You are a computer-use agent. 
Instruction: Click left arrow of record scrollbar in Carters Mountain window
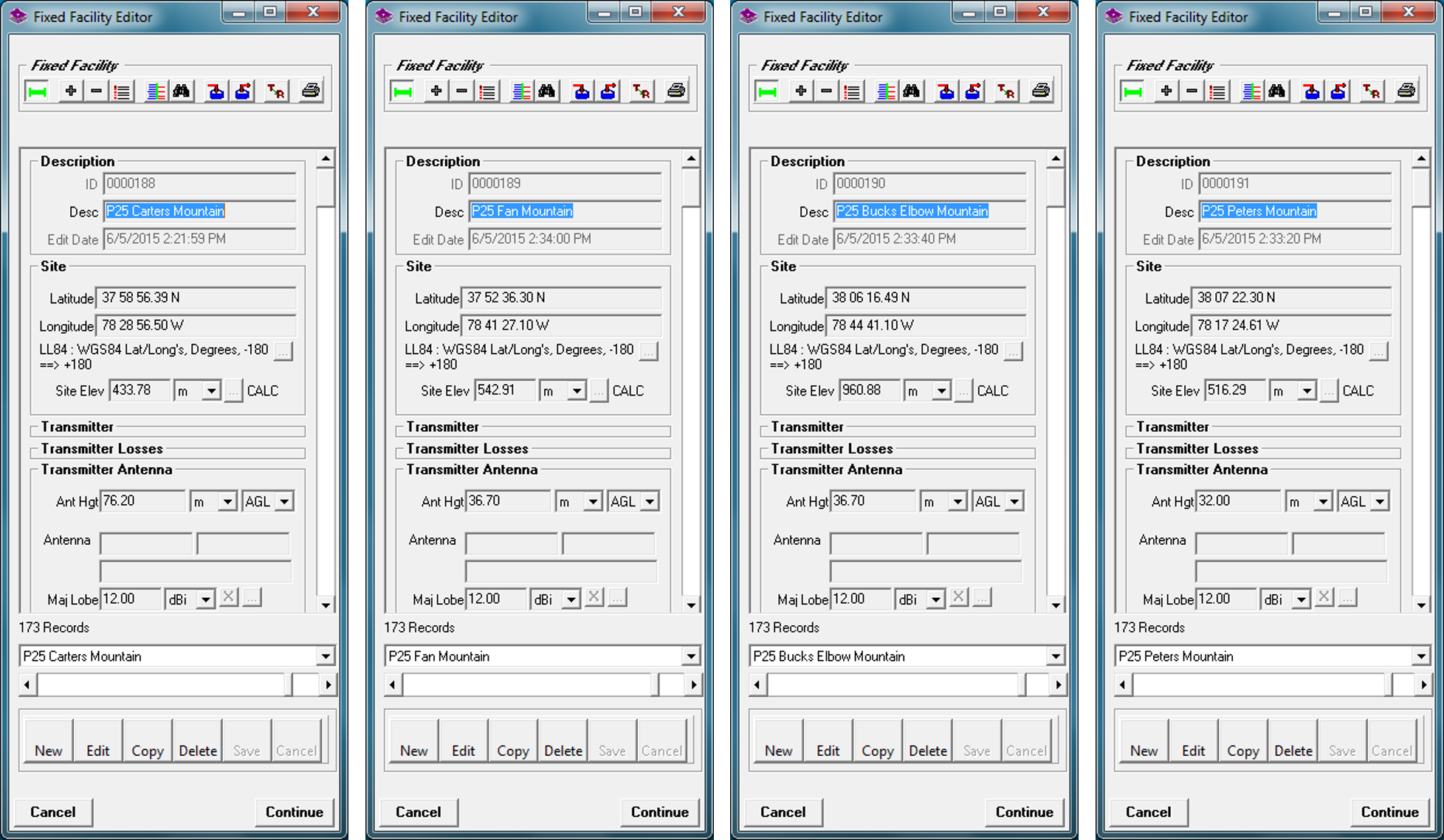tap(27, 685)
